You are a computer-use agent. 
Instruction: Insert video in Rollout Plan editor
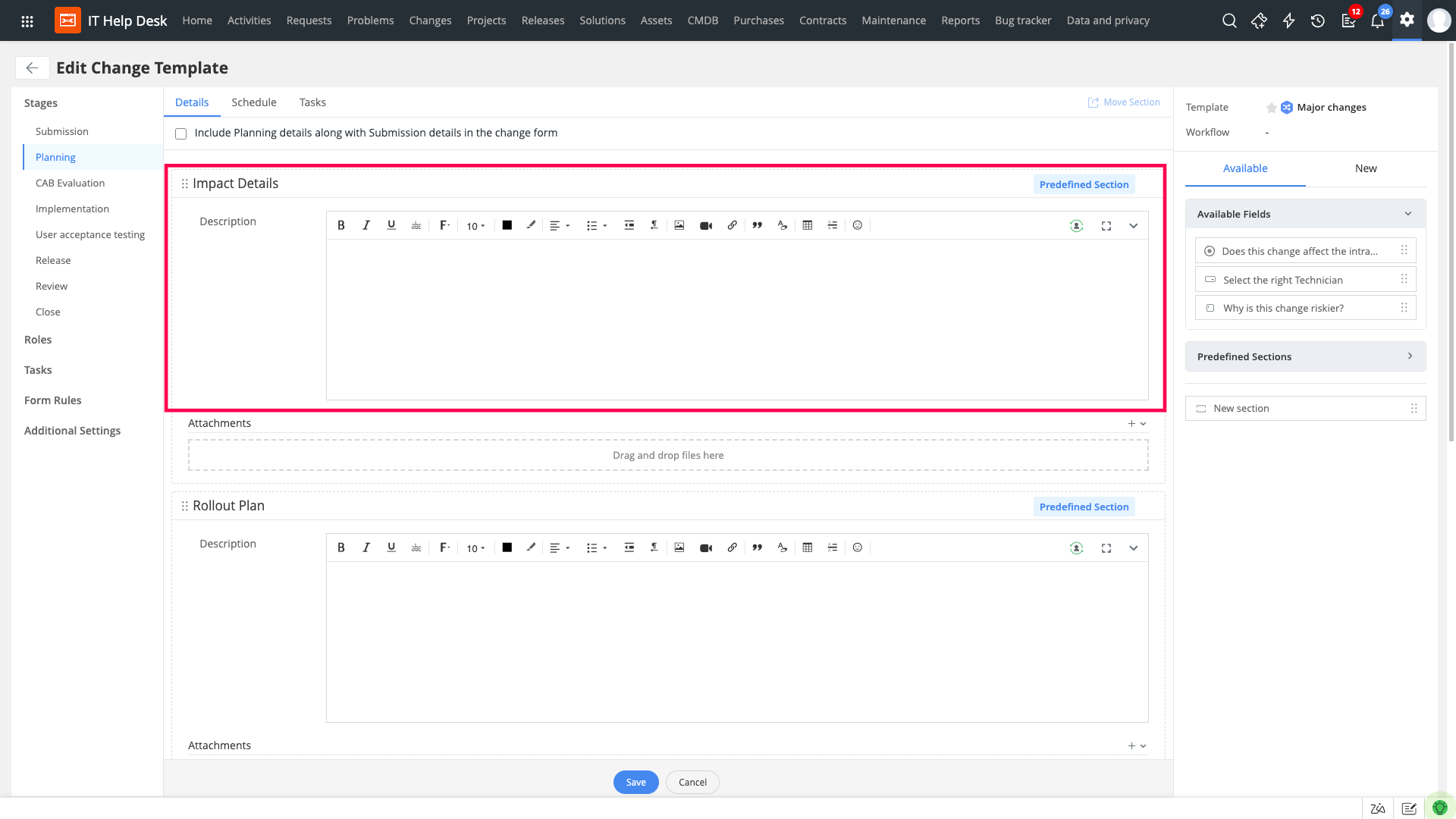[706, 548]
